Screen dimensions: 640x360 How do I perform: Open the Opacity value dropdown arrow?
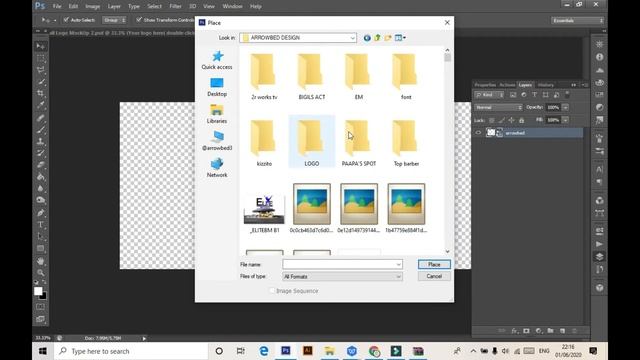pos(565,107)
